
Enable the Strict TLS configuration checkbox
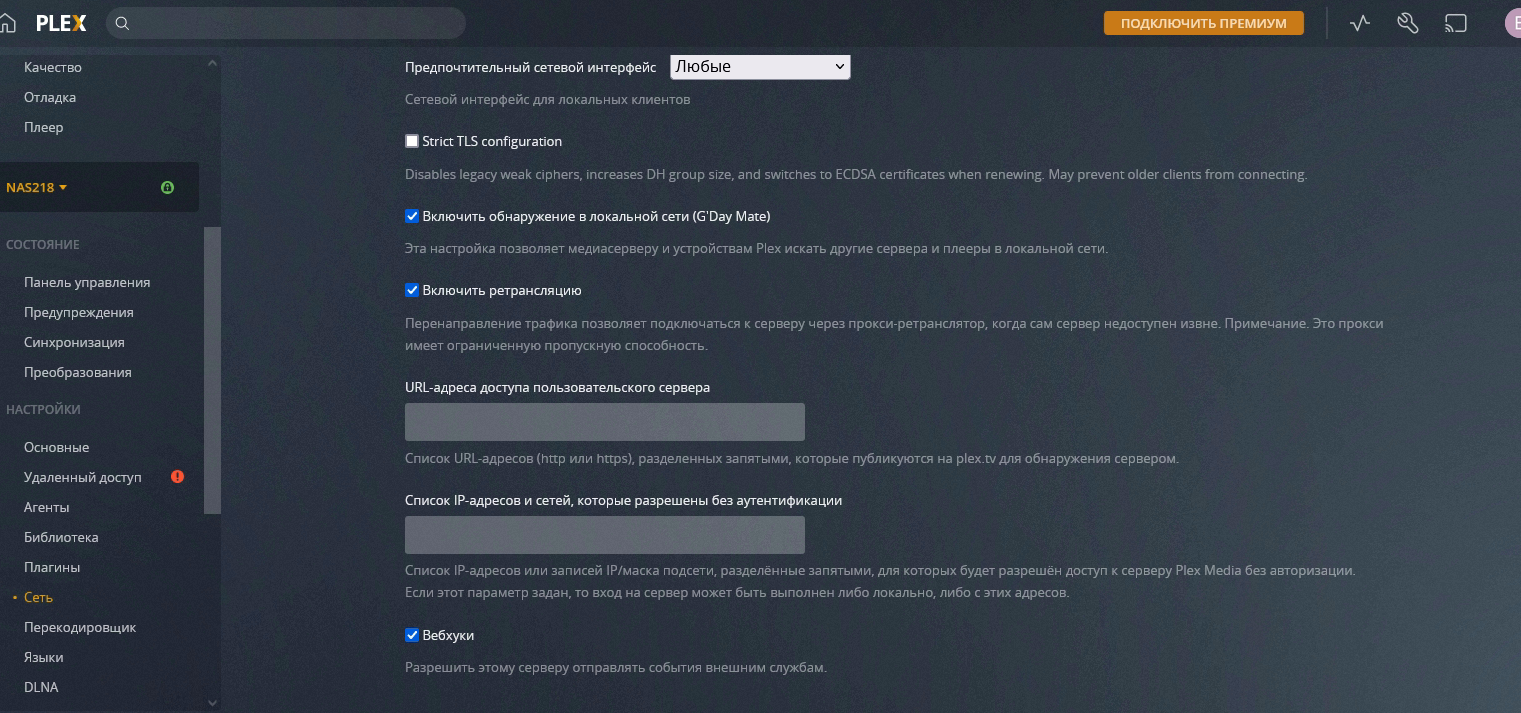pos(412,142)
